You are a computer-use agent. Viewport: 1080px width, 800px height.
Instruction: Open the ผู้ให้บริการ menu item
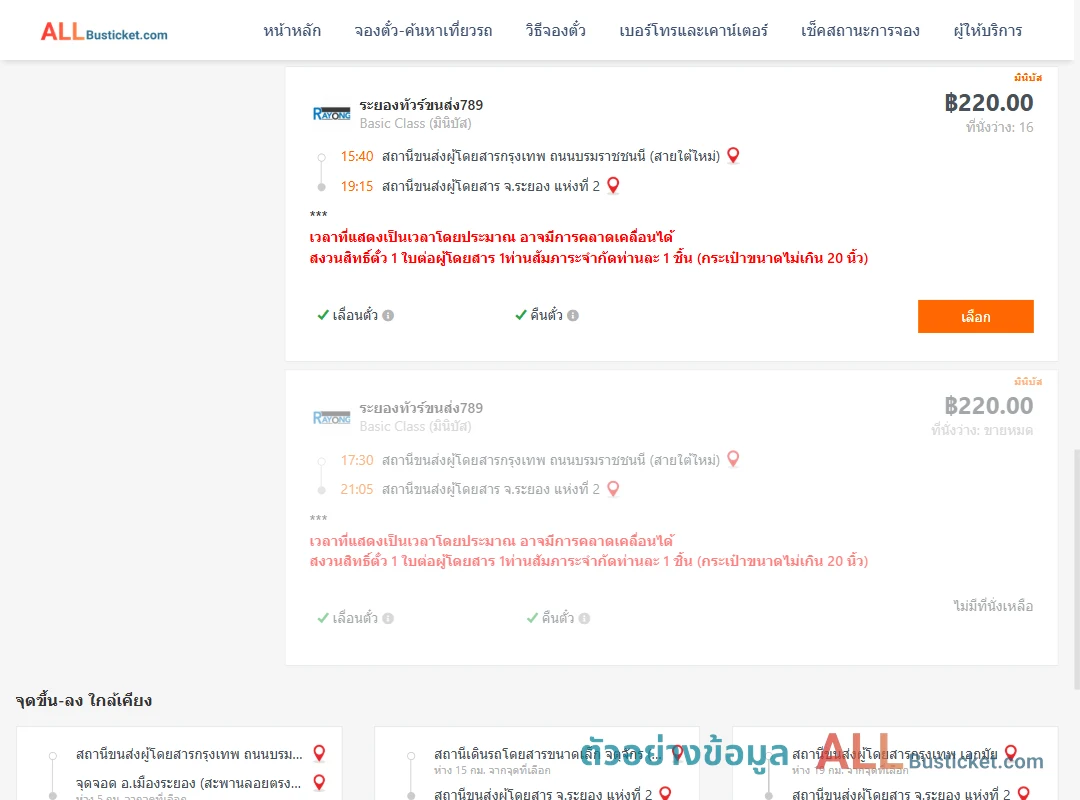[x=987, y=31]
